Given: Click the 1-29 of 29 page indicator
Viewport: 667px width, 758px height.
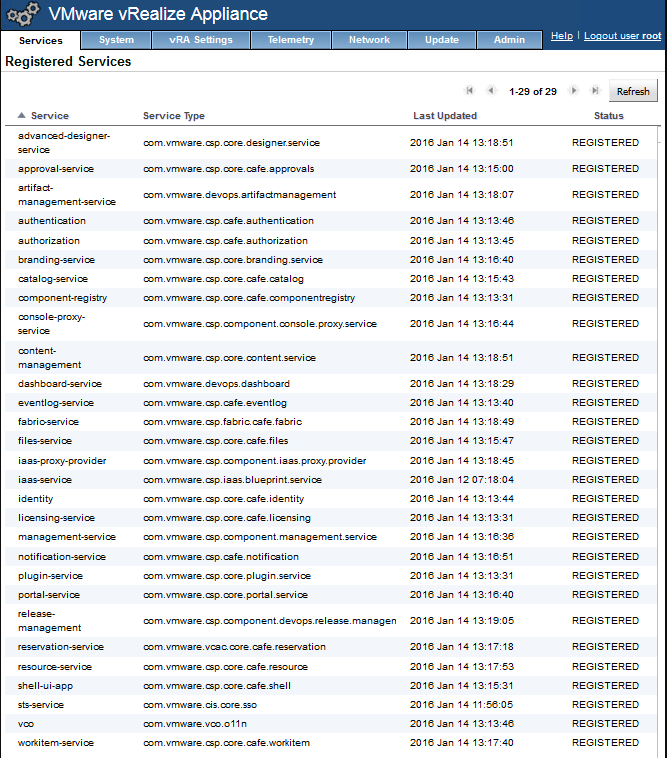Looking at the screenshot, I should [x=533, y=91].
